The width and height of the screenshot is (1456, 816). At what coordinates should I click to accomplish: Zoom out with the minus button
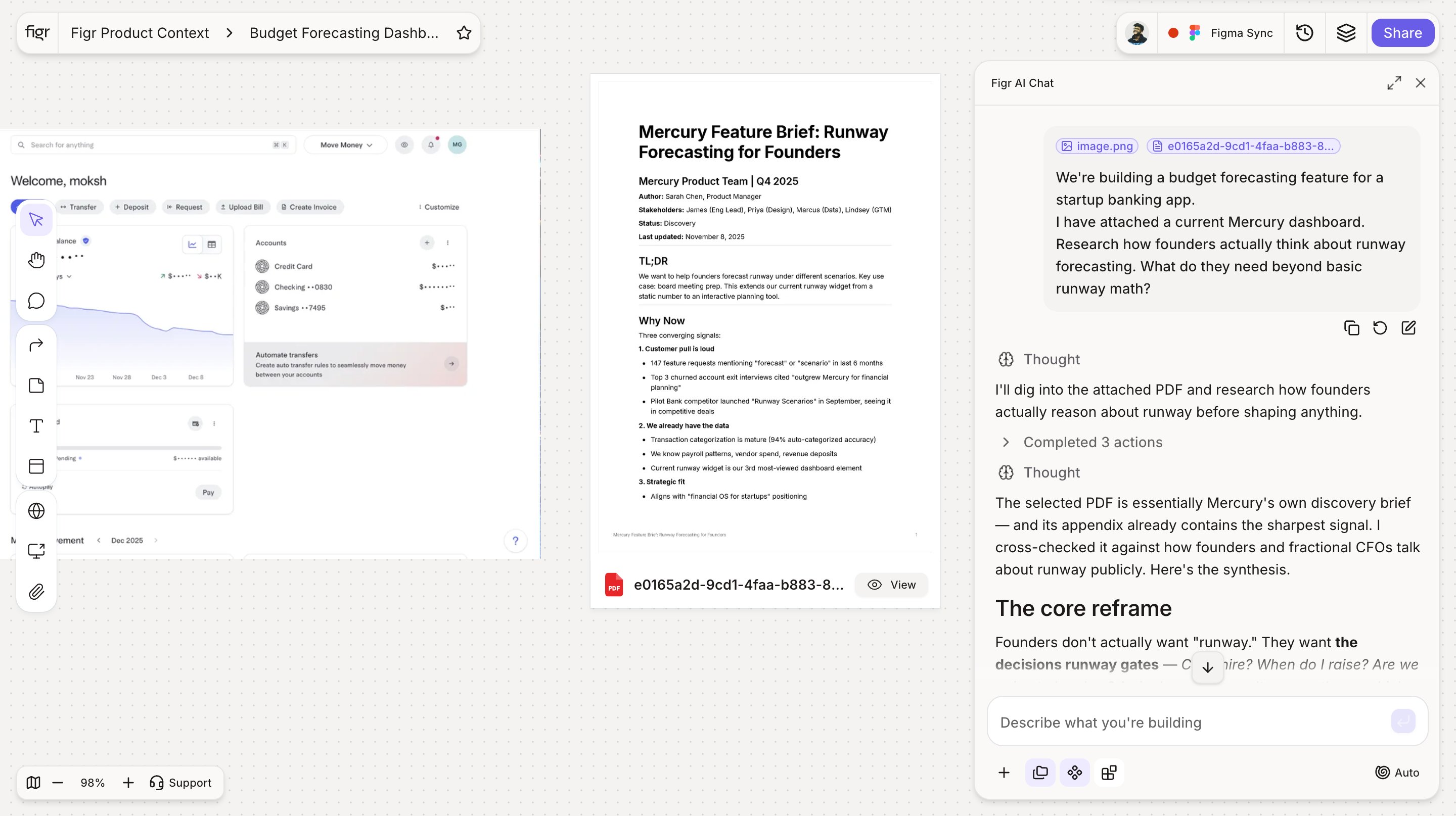point(58,783)
